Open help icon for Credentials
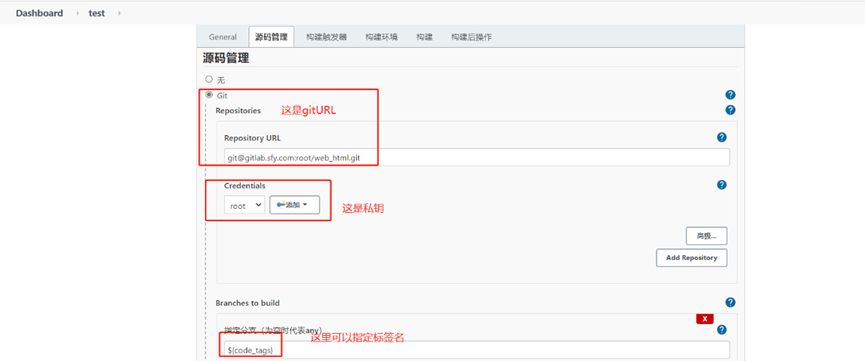This screenshot has height=361, width=865. [x=722, y=185]
